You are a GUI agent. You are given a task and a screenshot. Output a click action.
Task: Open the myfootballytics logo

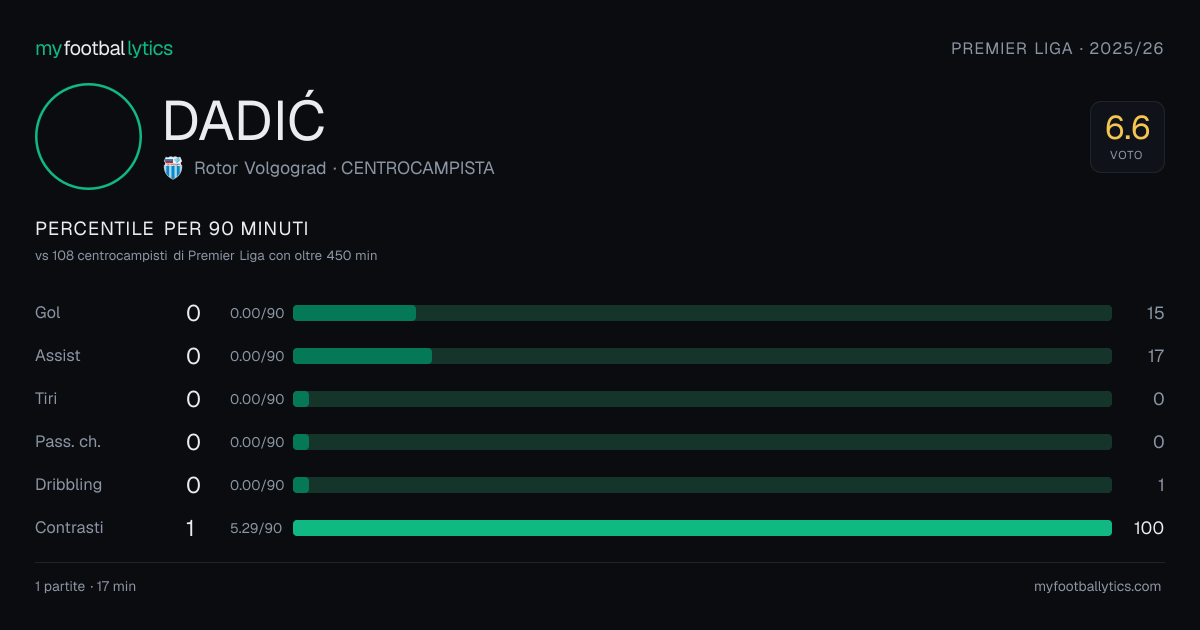click(104, 48)
